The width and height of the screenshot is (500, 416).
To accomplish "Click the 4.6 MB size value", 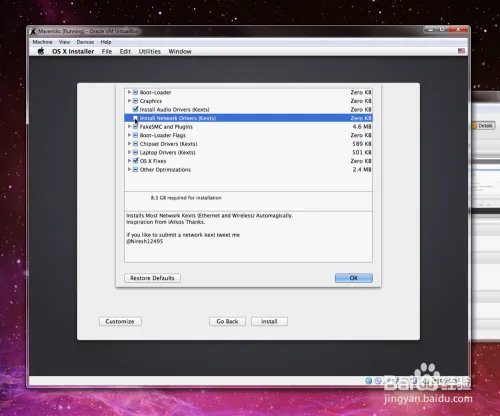I will click(362, 127).
